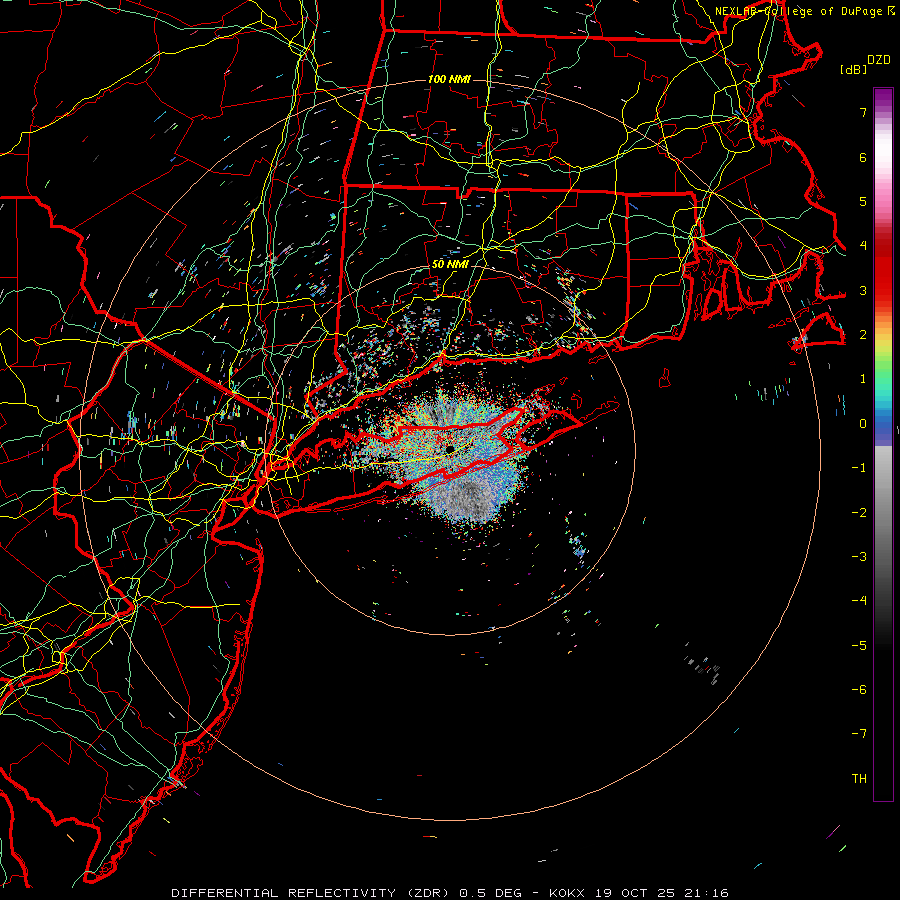900x900 pixels.
Task: Click the red band of the color scale
Action: [883, 270]
